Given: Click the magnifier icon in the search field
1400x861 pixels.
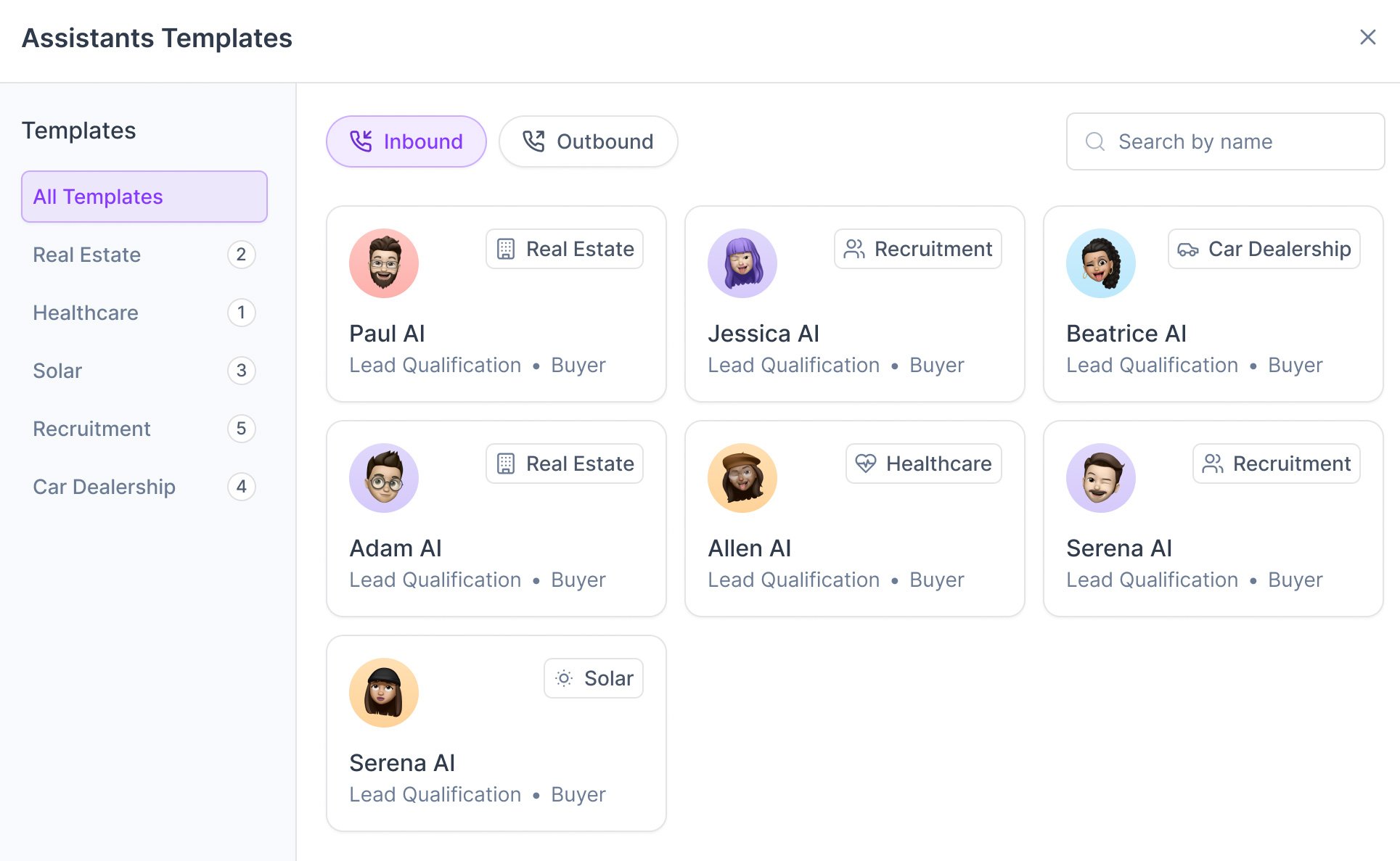Looking at the screenshot, I should coord(1094,141).
